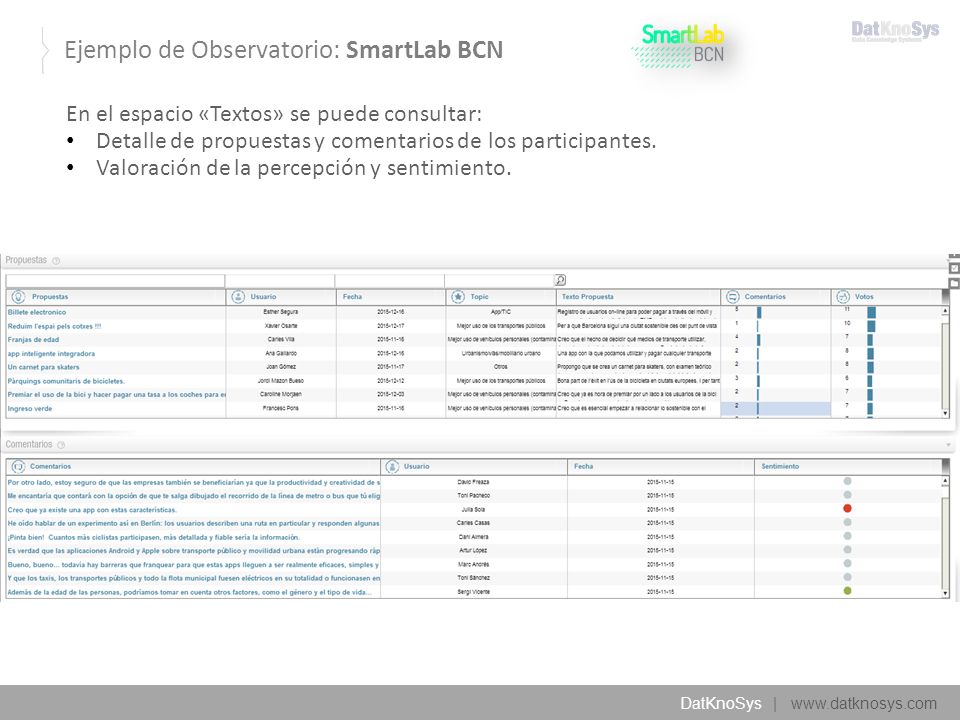Sort comments by Fecha column header
960x720 pixels.
(583, 467)
